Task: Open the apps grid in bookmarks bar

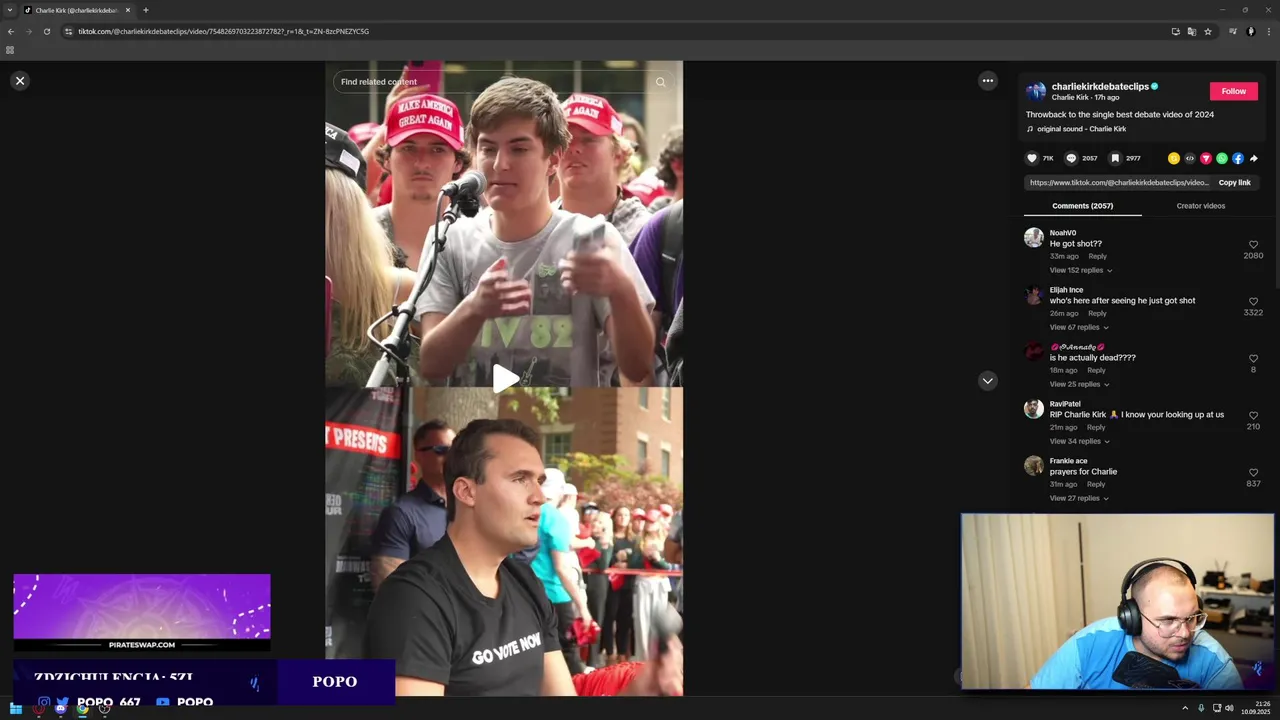Action: [x=10, y=50]
